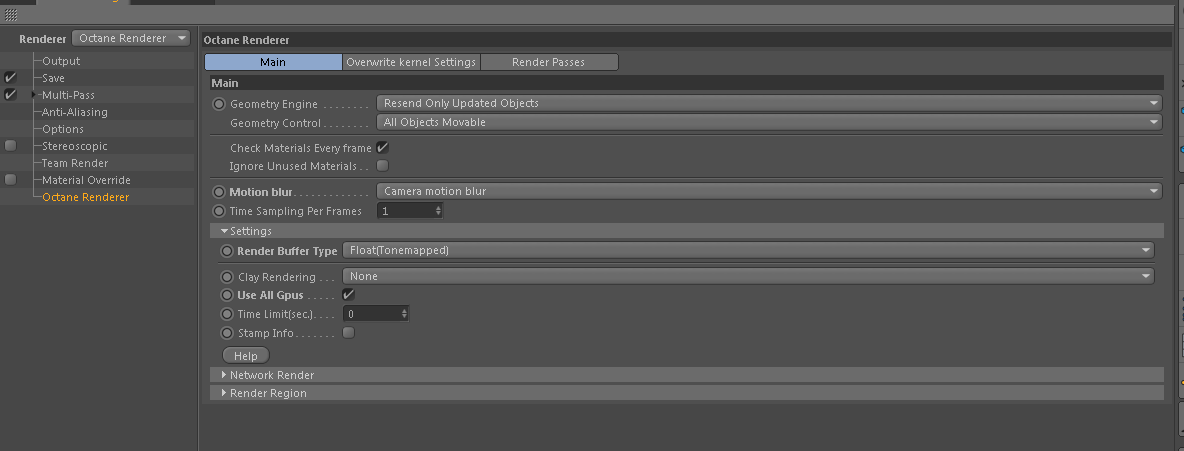
Task: Switch to Overwrite kernel Settings tab
Action: (x=411, y=62)
